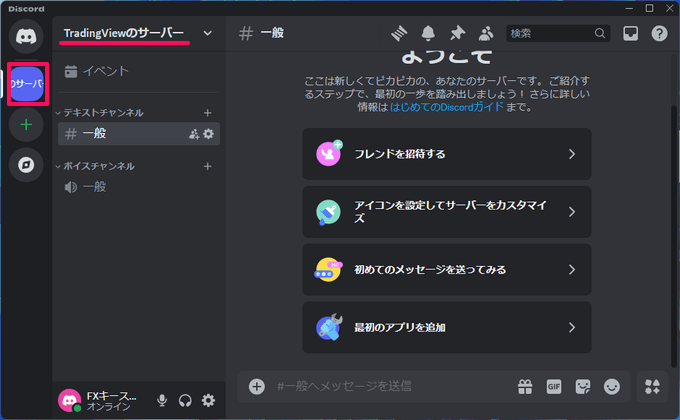Open user settings gear at bottom
680x420 pixels.
click(209, 400)
